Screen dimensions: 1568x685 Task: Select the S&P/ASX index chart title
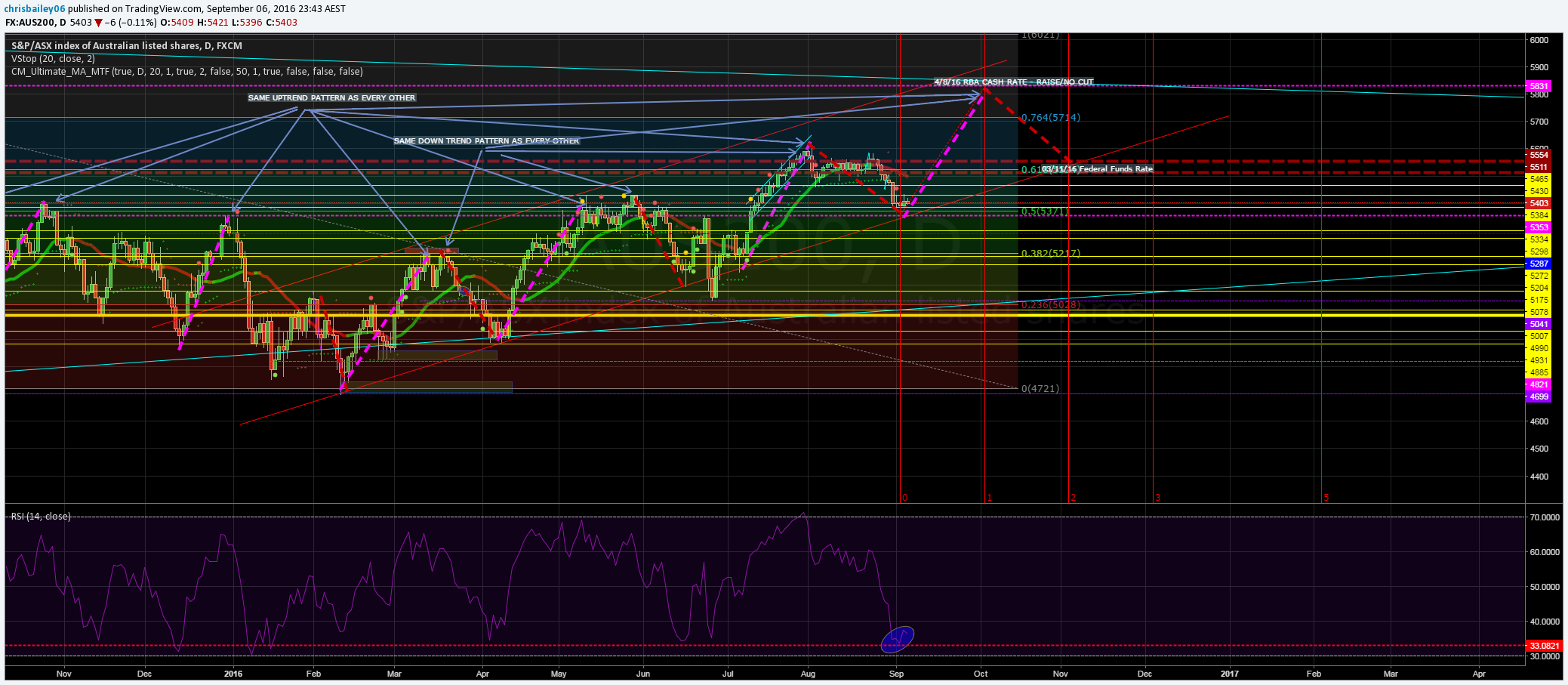(127, 46)
